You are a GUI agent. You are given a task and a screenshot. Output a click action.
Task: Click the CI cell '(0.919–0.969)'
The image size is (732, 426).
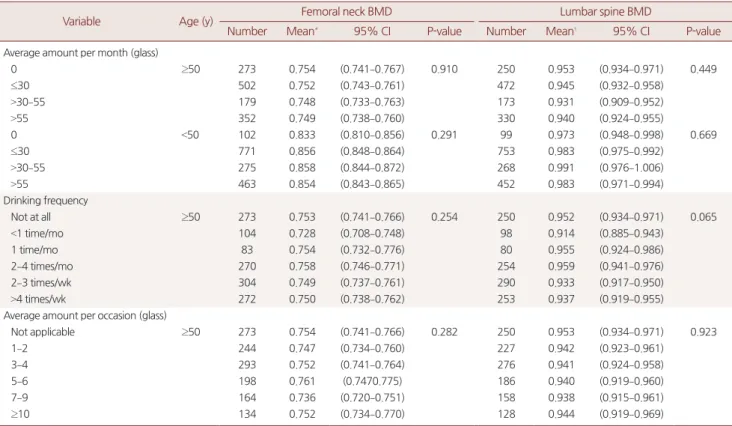point(631,414)
